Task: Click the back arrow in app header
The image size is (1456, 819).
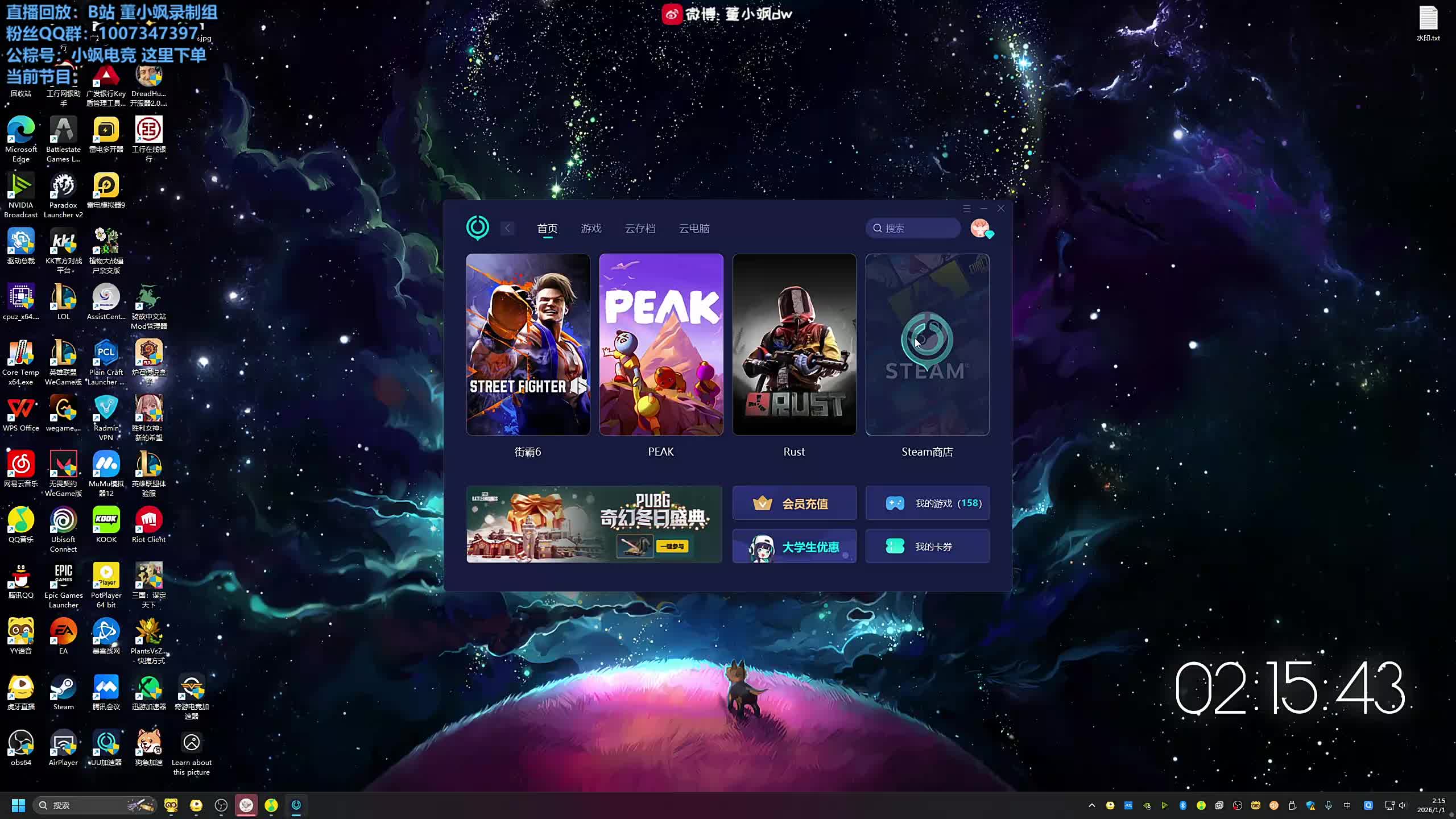Action: tap(507, 228)
